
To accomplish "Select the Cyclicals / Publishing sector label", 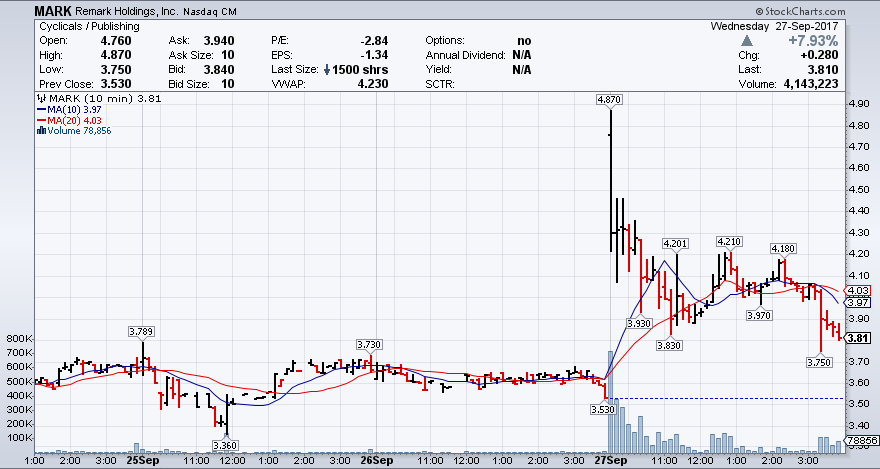I will tap(86, 26).
